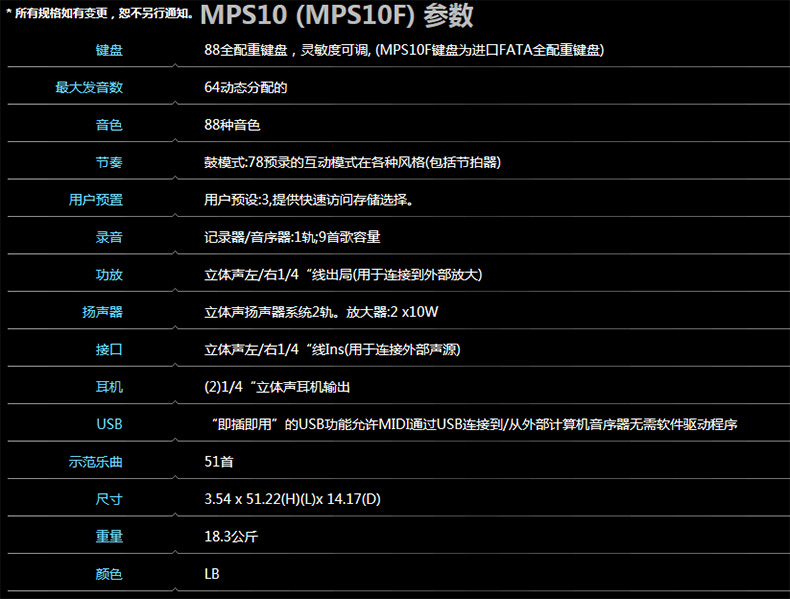Click the color value LB
Image resolution: width=790 pixels, height=599 pixels.
point(212,574)
